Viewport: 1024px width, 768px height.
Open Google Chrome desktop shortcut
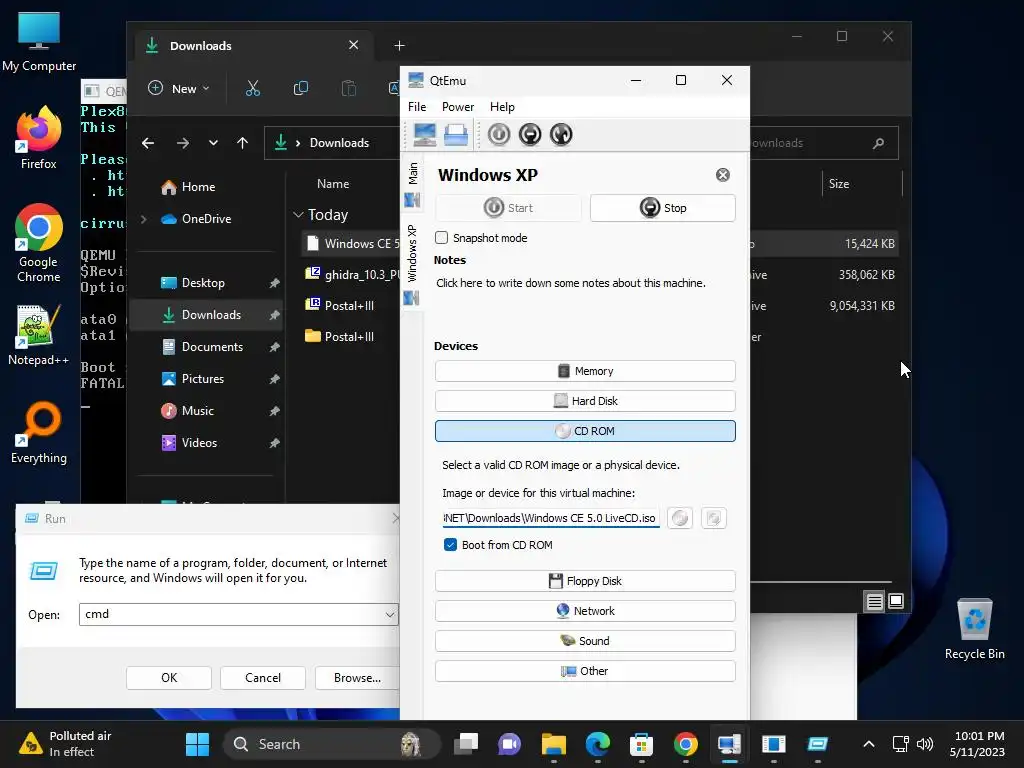pyautogui.click(x=39, y=244)
